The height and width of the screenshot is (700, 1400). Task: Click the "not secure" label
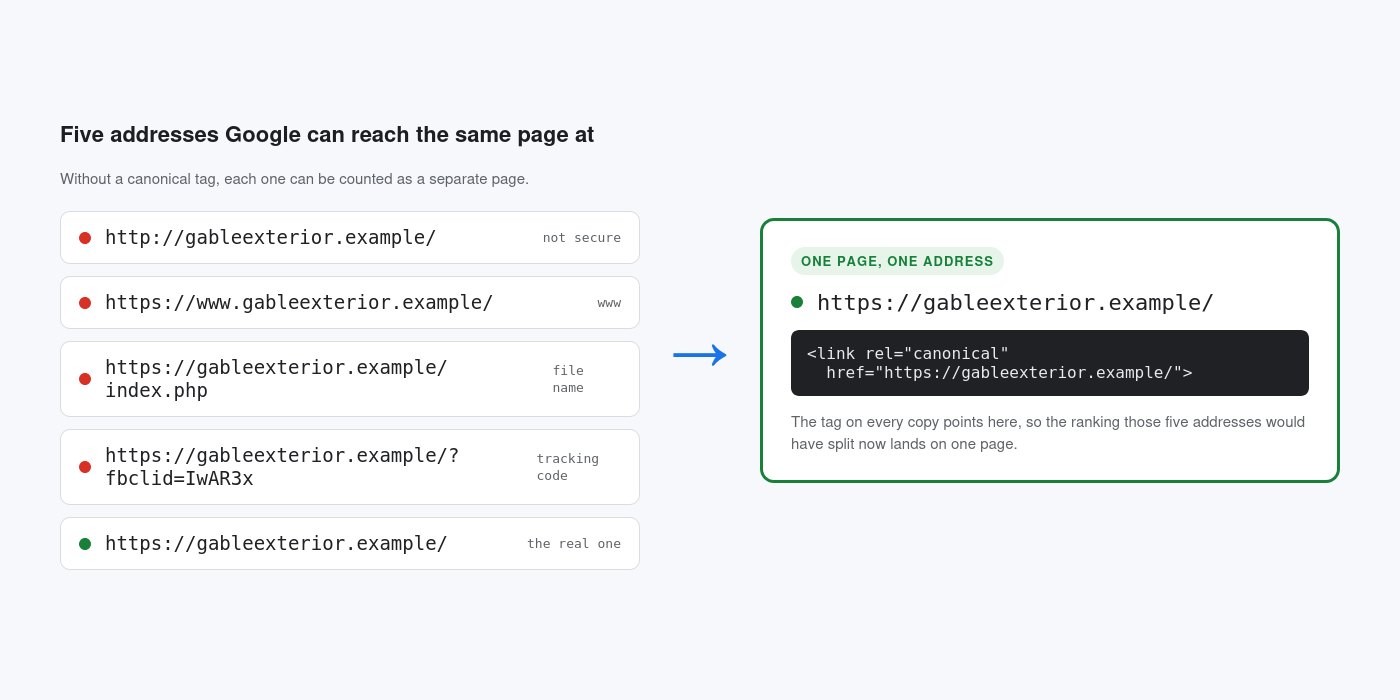[x=582, y=238]
